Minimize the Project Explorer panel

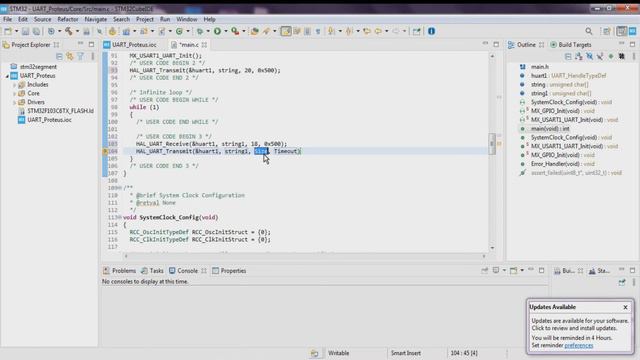click(x=80, y=44)
